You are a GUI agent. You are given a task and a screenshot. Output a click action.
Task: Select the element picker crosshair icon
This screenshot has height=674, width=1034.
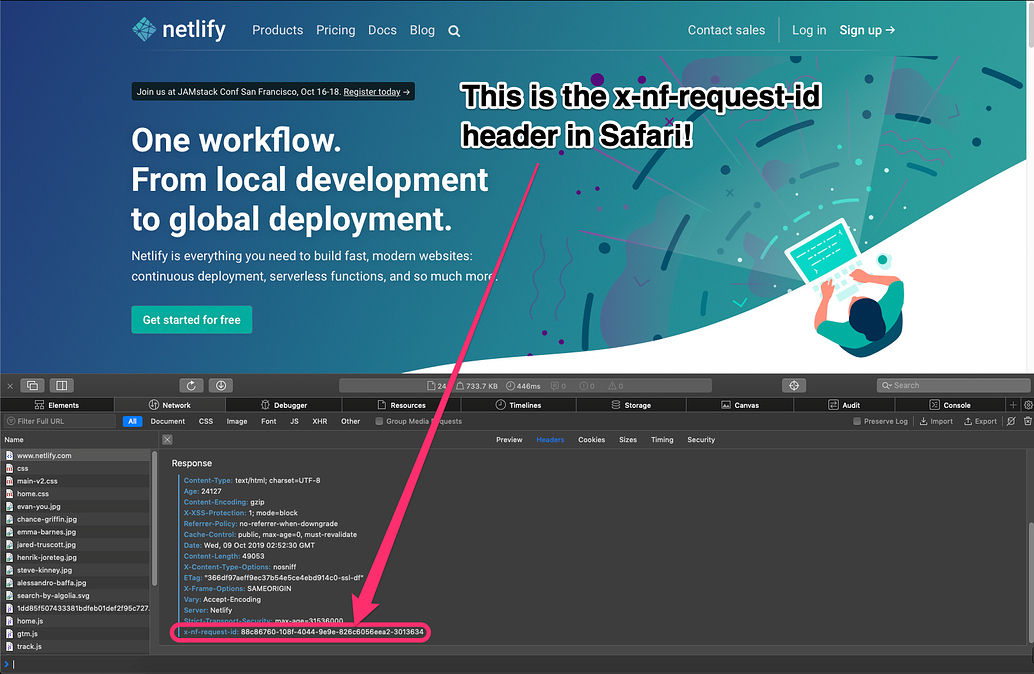pyautogui.click(x=794, y=385)
